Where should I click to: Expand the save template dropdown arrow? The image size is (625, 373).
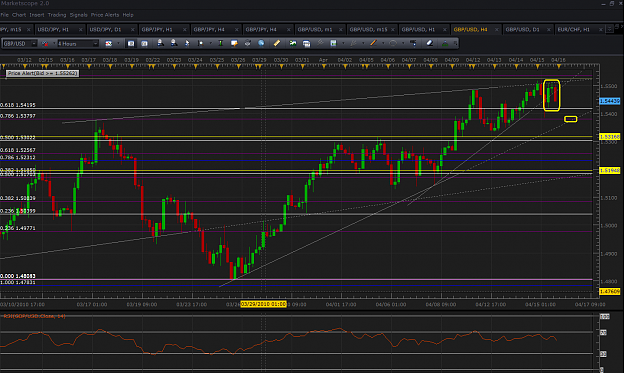point(343,43)
